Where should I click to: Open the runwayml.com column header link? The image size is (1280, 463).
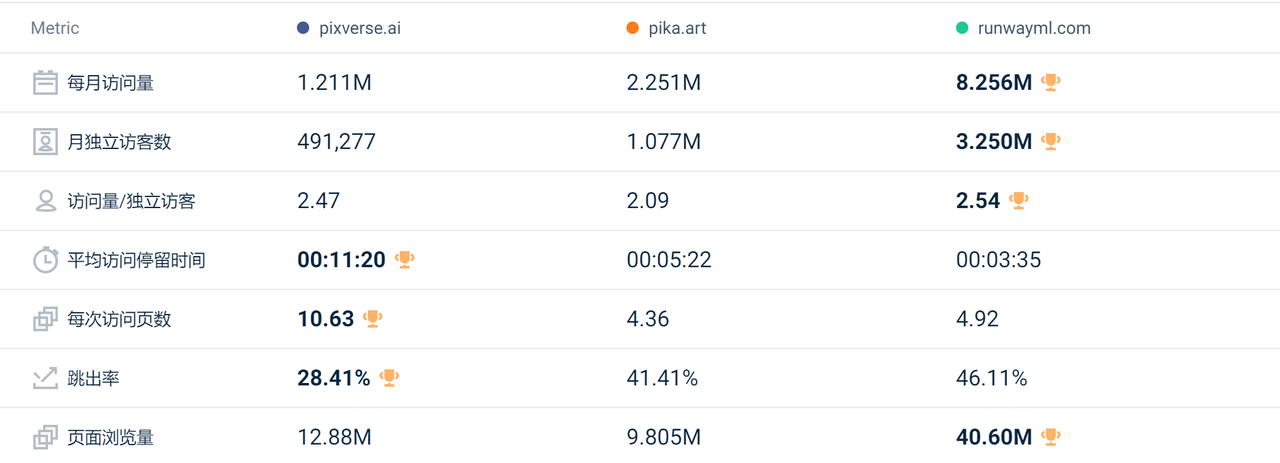(1034, 28)
